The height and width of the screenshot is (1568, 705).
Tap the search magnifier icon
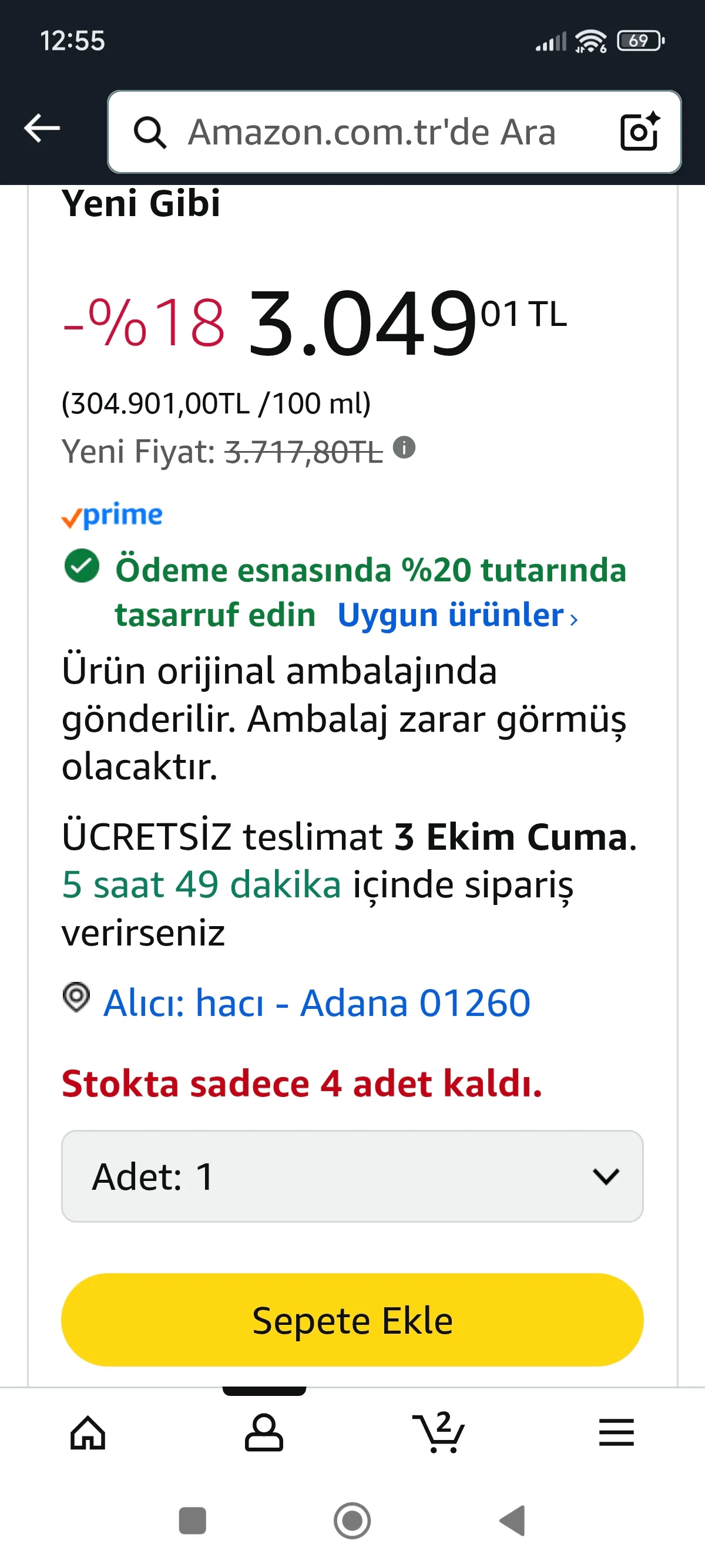(x=150, y=132)
